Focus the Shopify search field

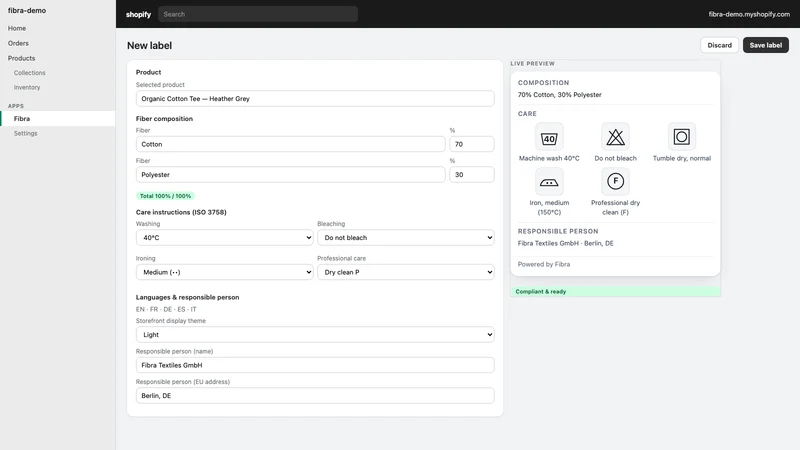258,14
